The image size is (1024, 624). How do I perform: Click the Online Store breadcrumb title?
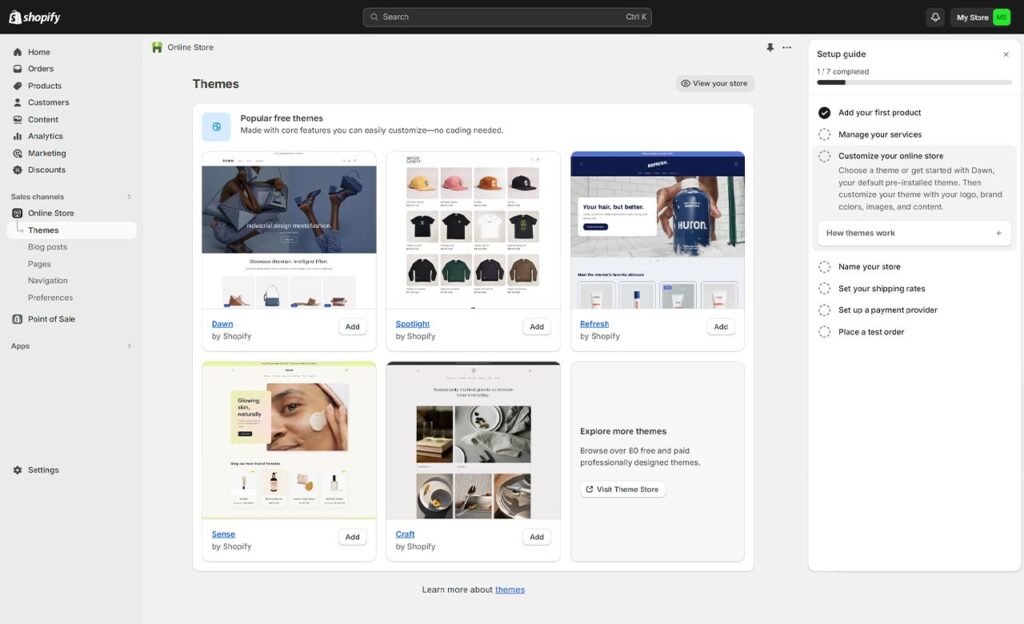point(190,47)
